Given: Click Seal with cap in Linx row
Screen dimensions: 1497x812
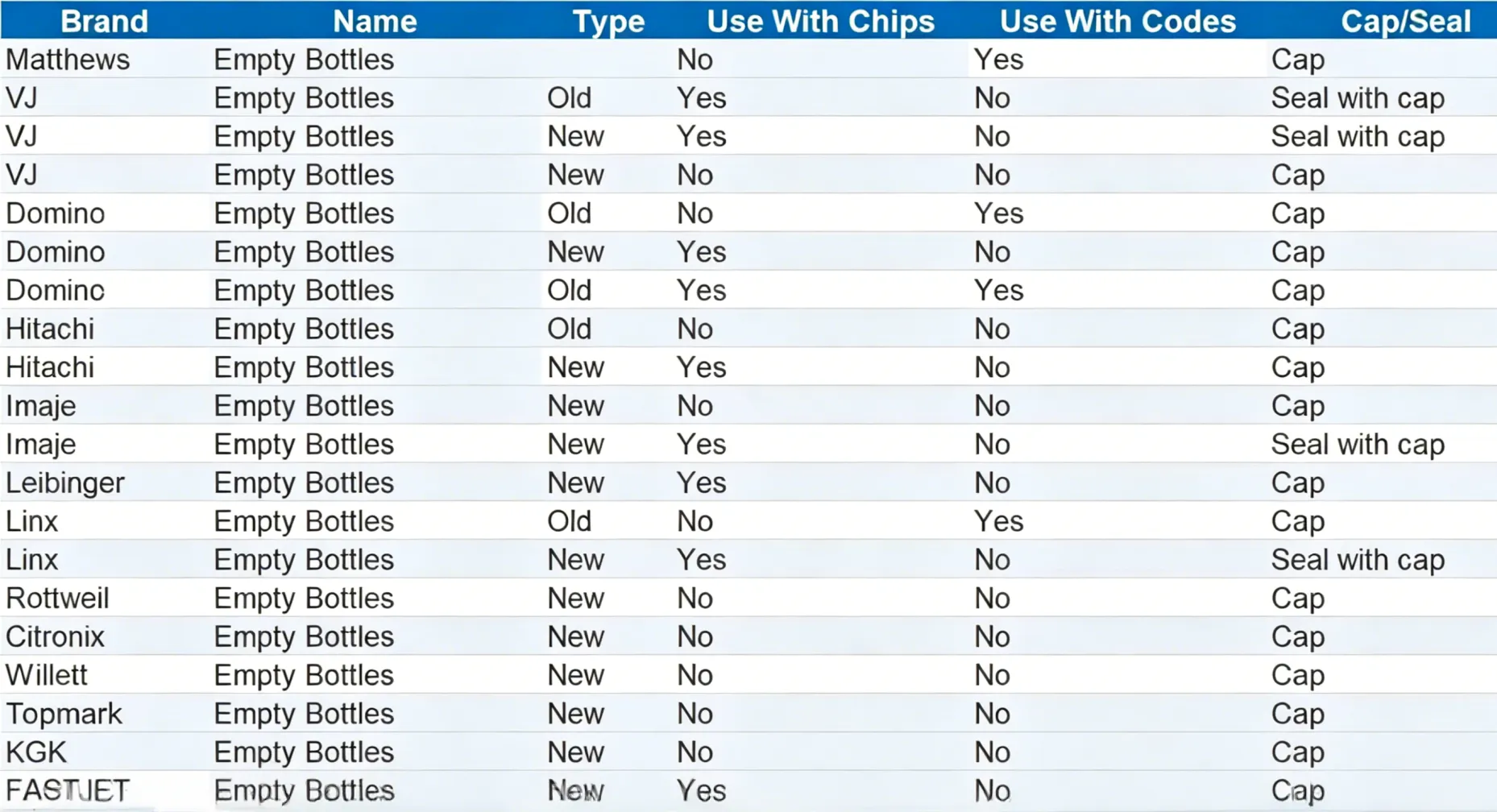Looking at the screenshot, I should pyautogui.click(x=1358, y=560).
